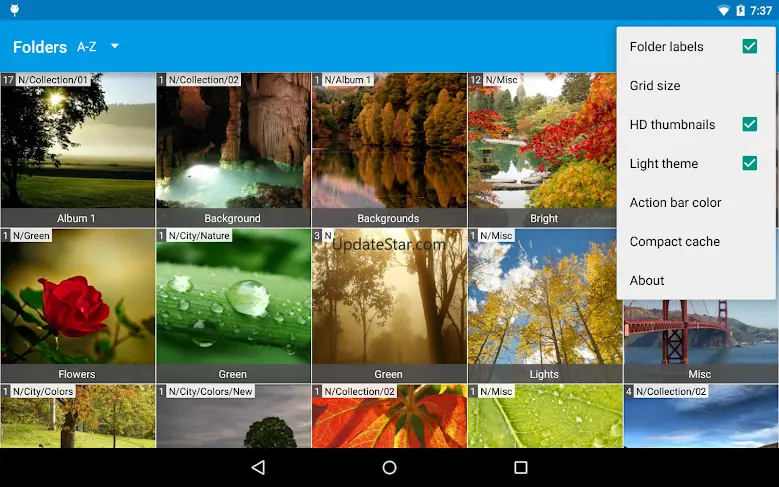
Task: Click the Flowers folder caption
Action: tap(77, 374)
